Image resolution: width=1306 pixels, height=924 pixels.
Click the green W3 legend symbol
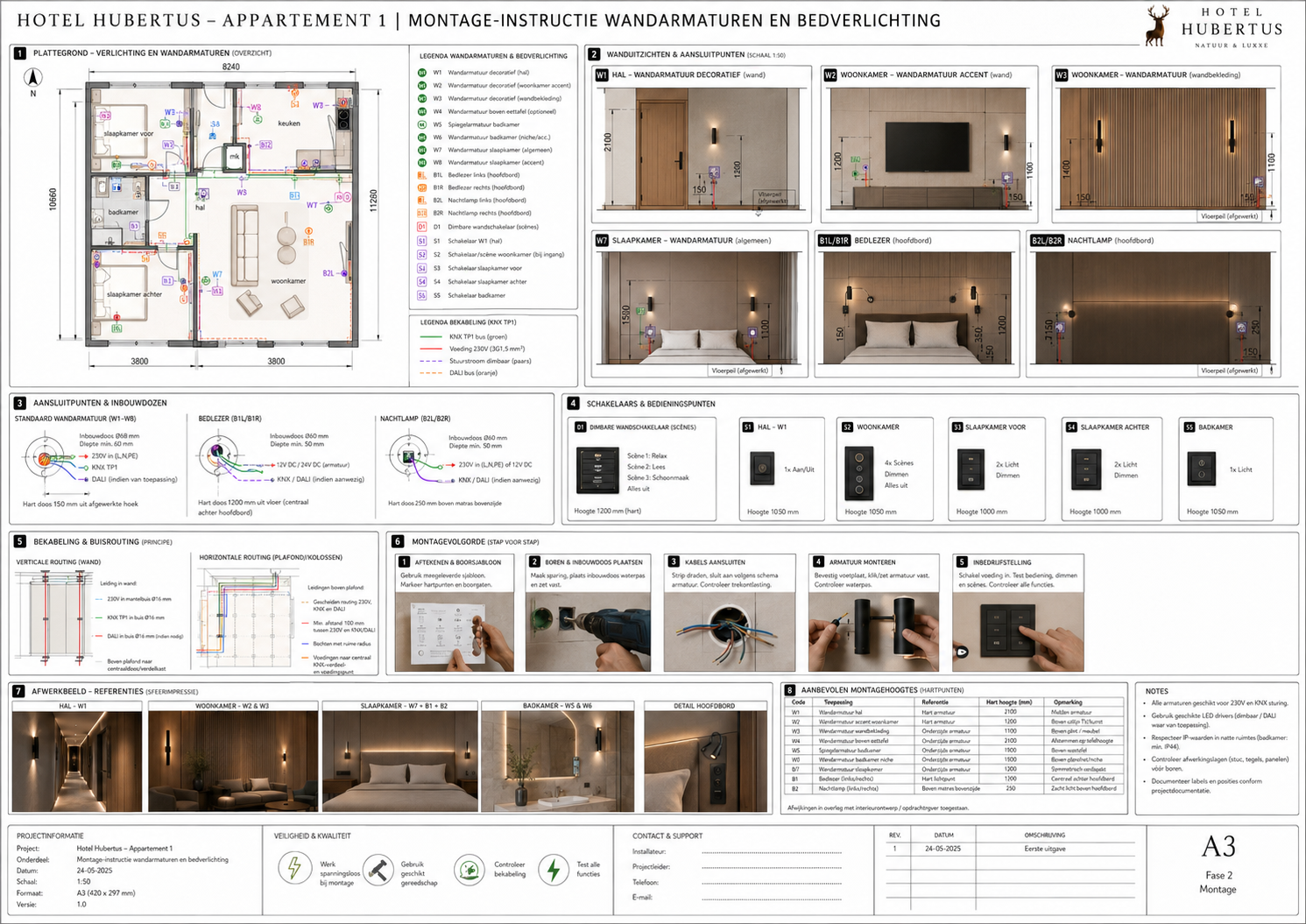pyautogui.click(x=422, y=98)
